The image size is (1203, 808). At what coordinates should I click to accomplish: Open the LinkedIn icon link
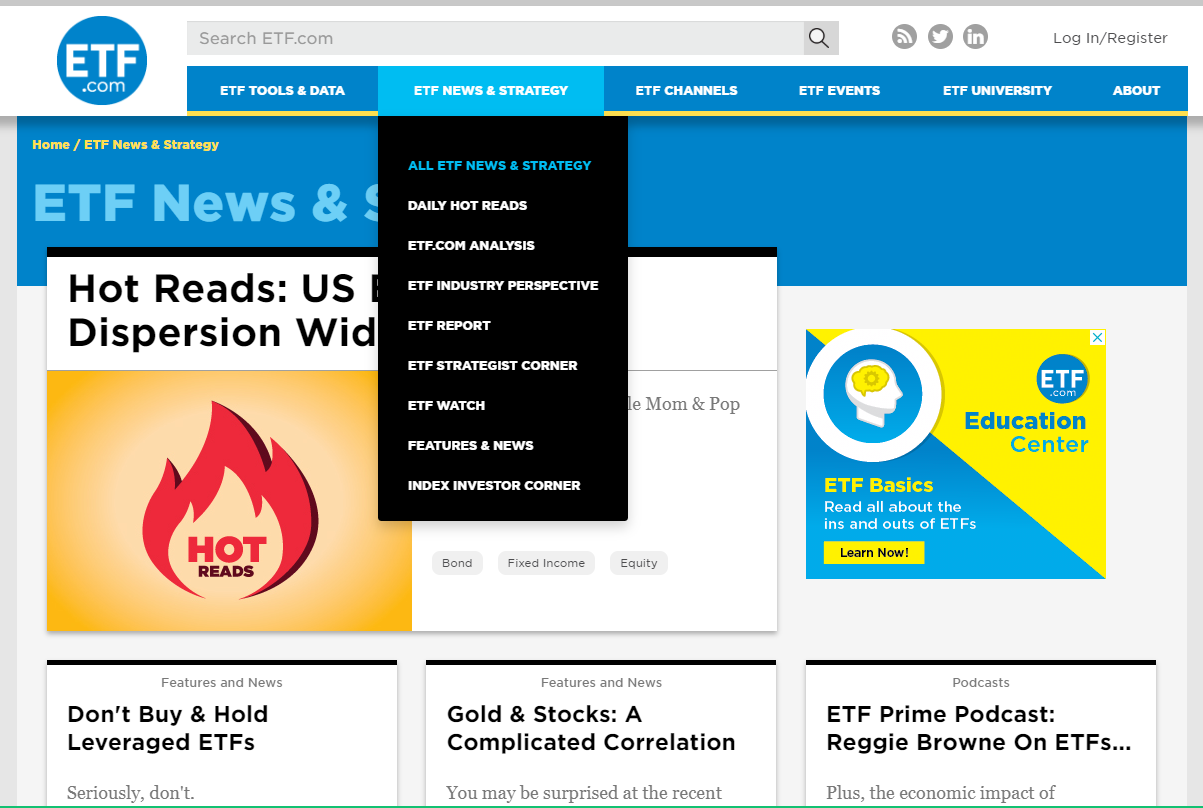click(x=975, y=37)
